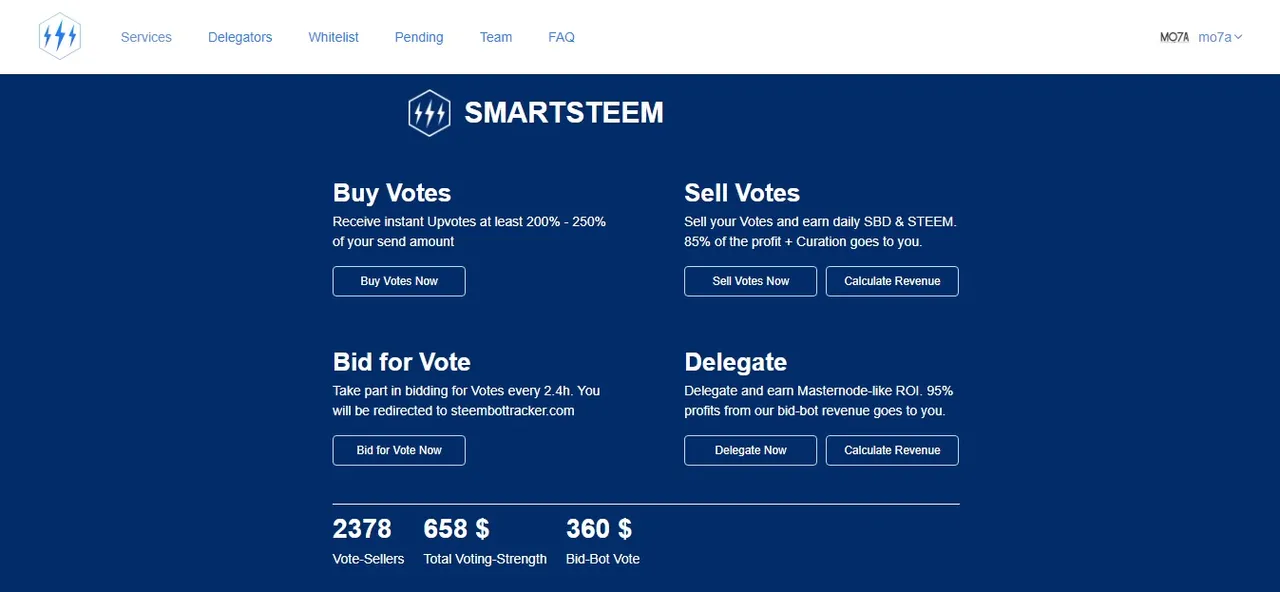Screen dimensions: 1280x592
Task: Click the Sell Votes Now button
Action: (x=750, y=281)
